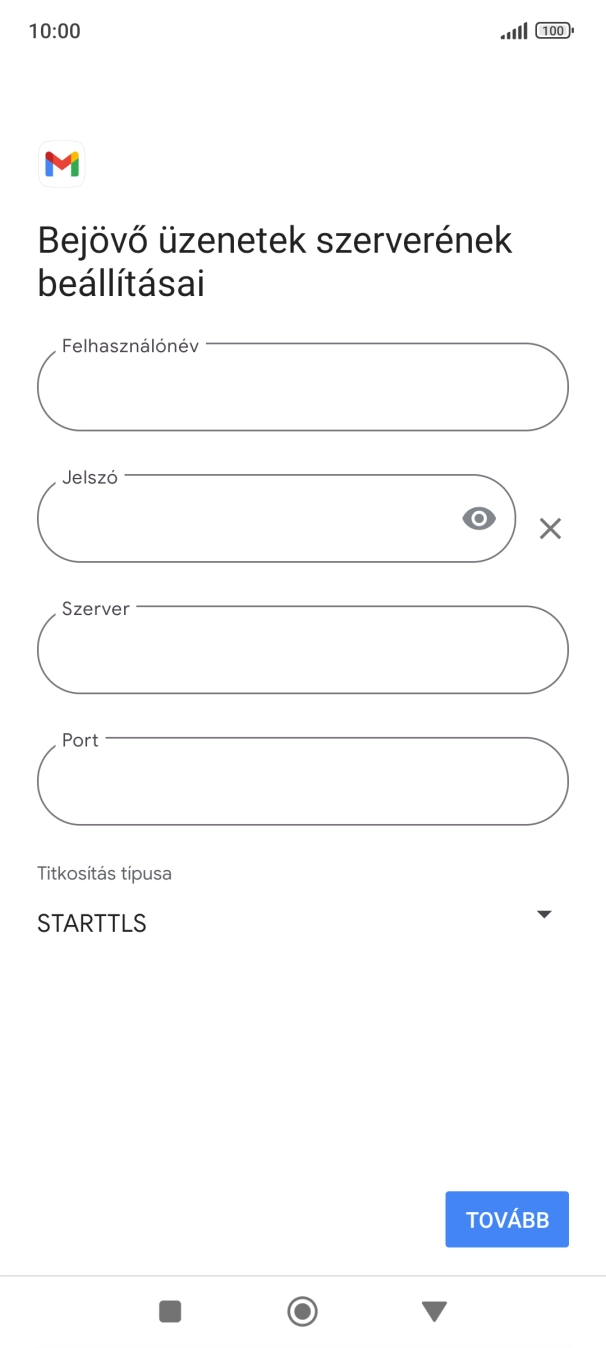Viewport: 606px width, 1348px height.
Task: Select the Port input field
Action: [302, 781]
